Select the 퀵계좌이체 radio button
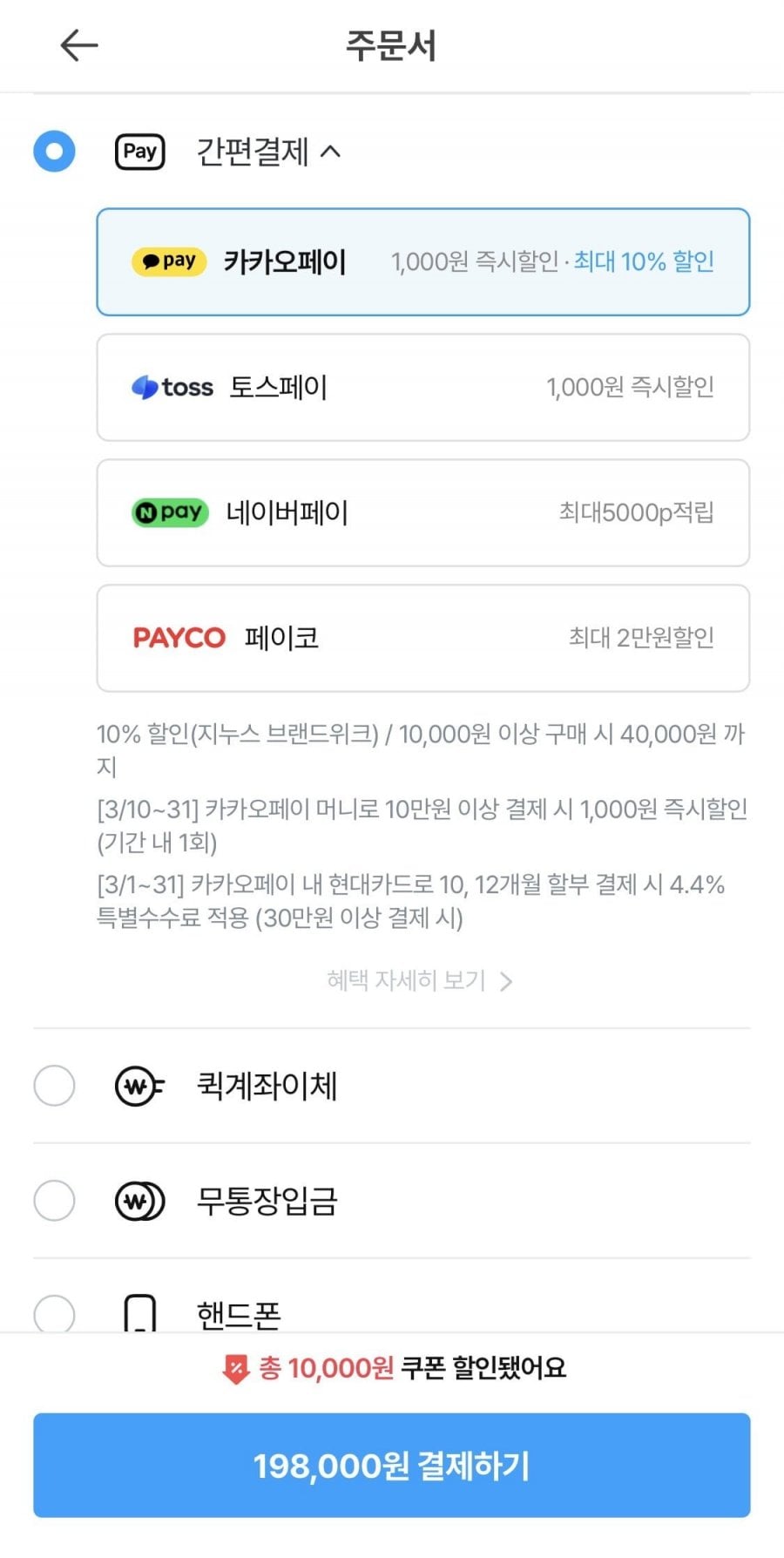Screen dimensions: 784x1558 [54, 1087]
